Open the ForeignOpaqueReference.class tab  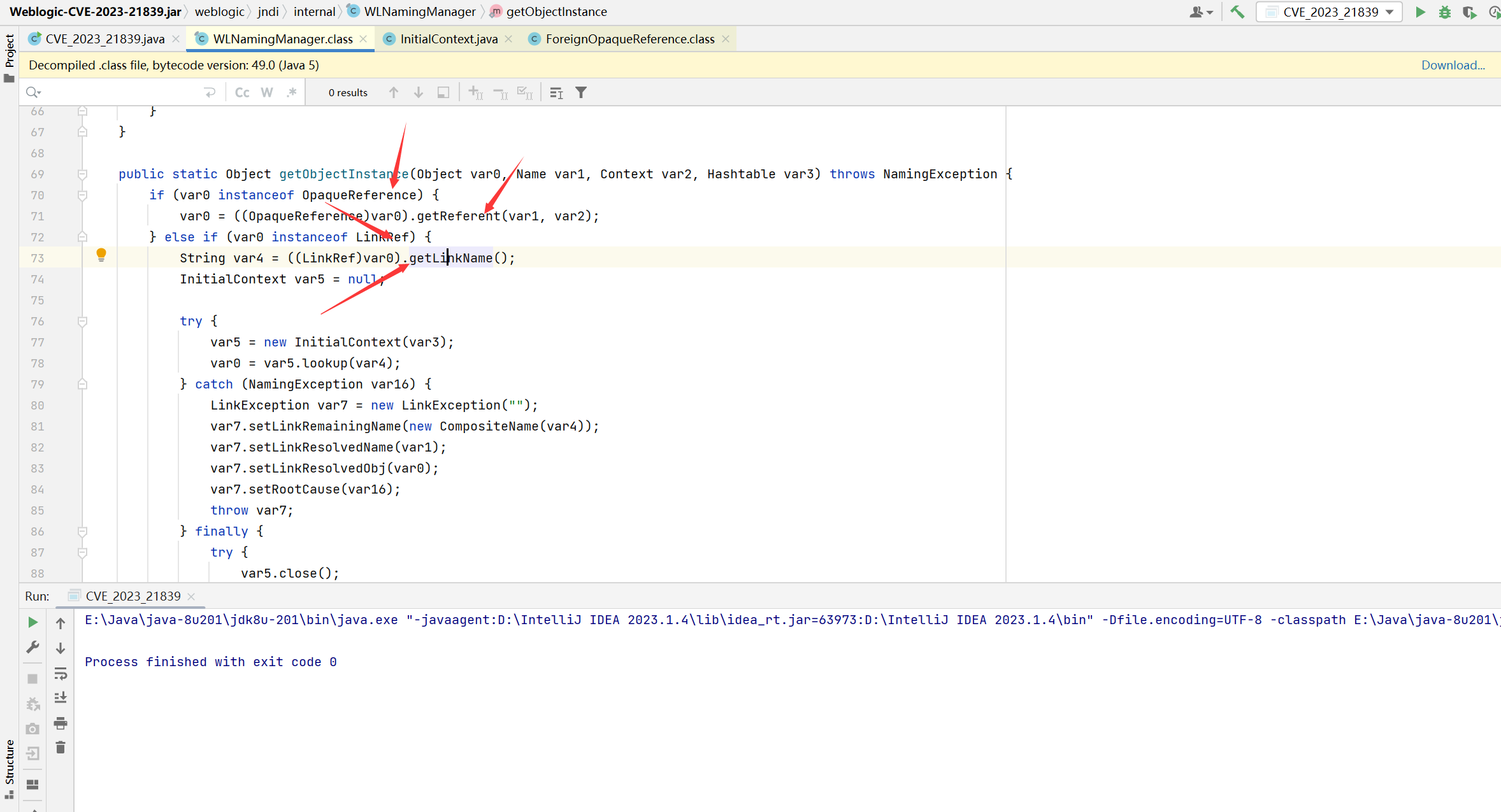(x=630, y=39)
